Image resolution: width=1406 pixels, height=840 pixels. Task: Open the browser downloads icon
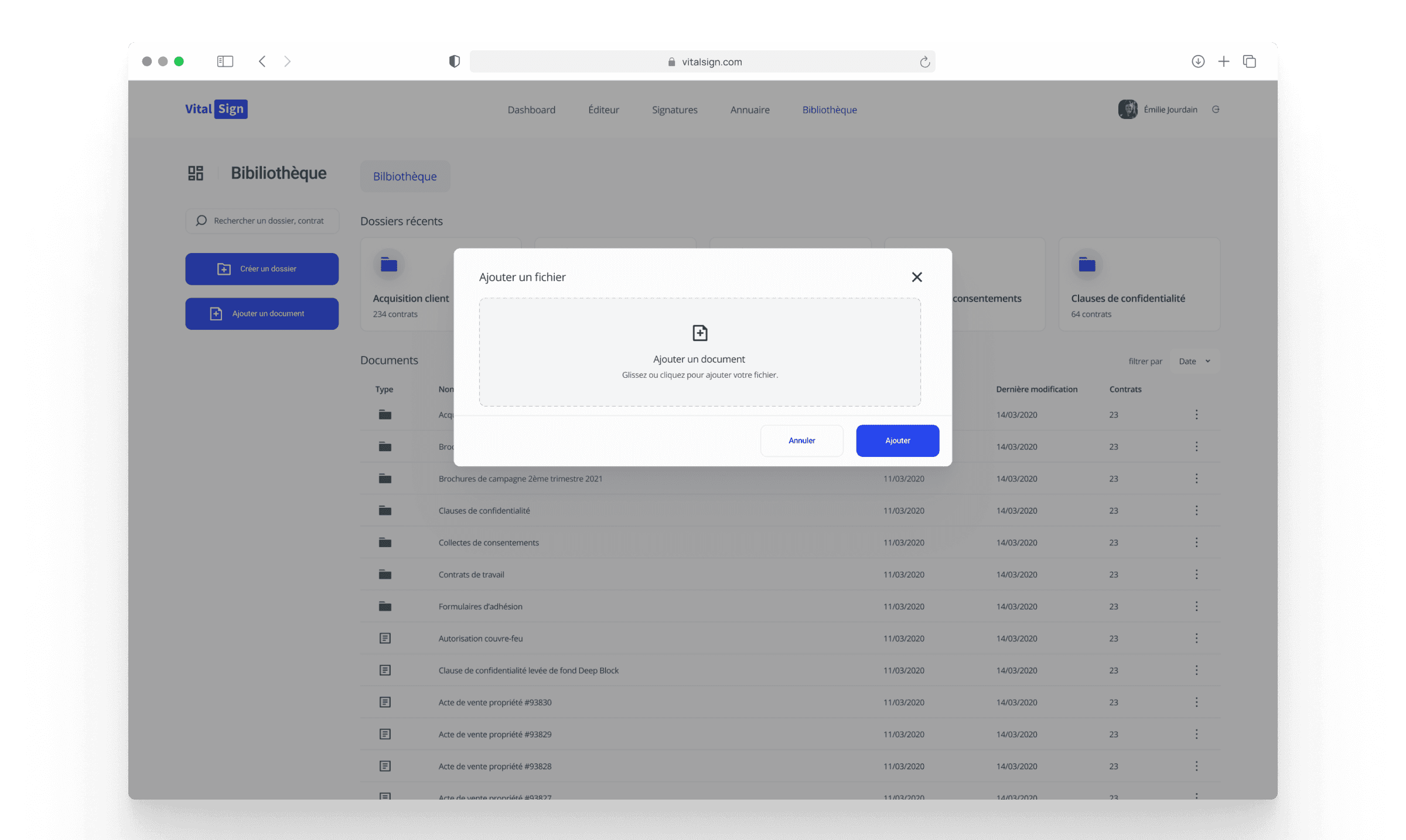pos(1197,62)
